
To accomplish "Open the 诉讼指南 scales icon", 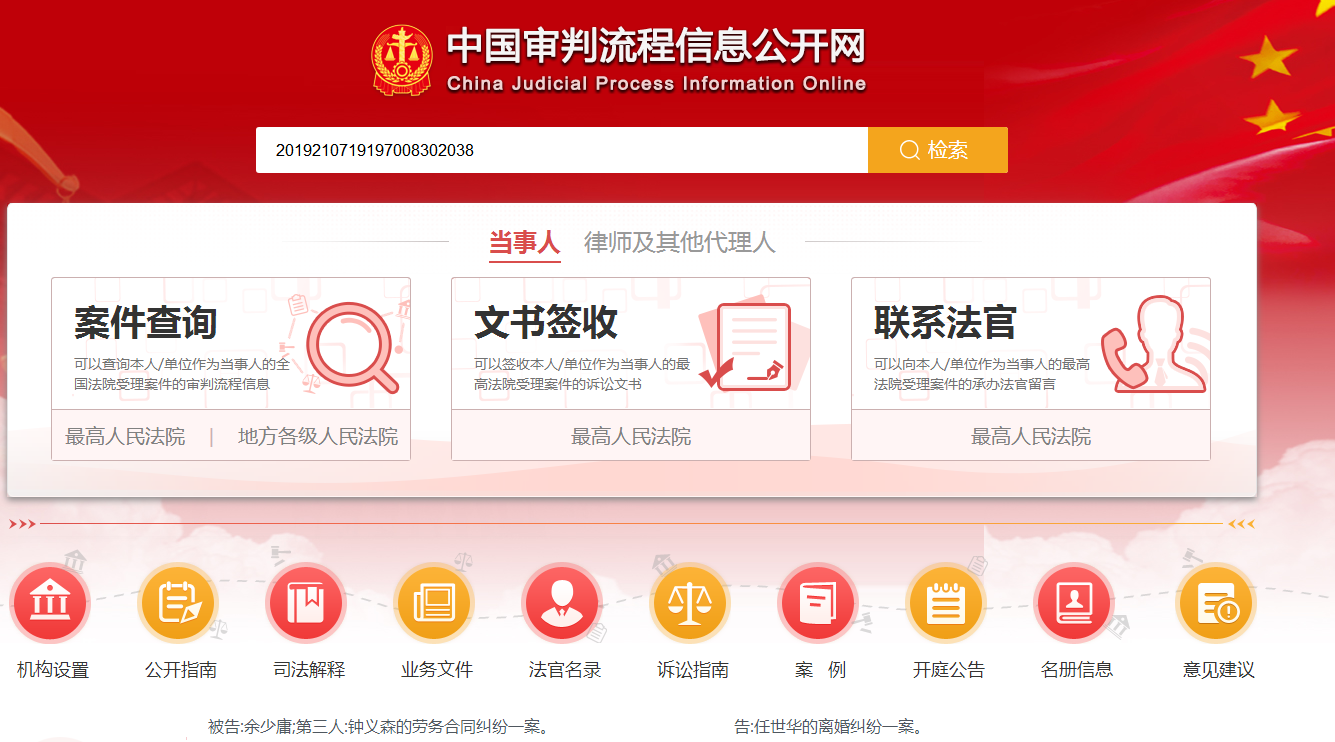I will [x=690, y=604].
